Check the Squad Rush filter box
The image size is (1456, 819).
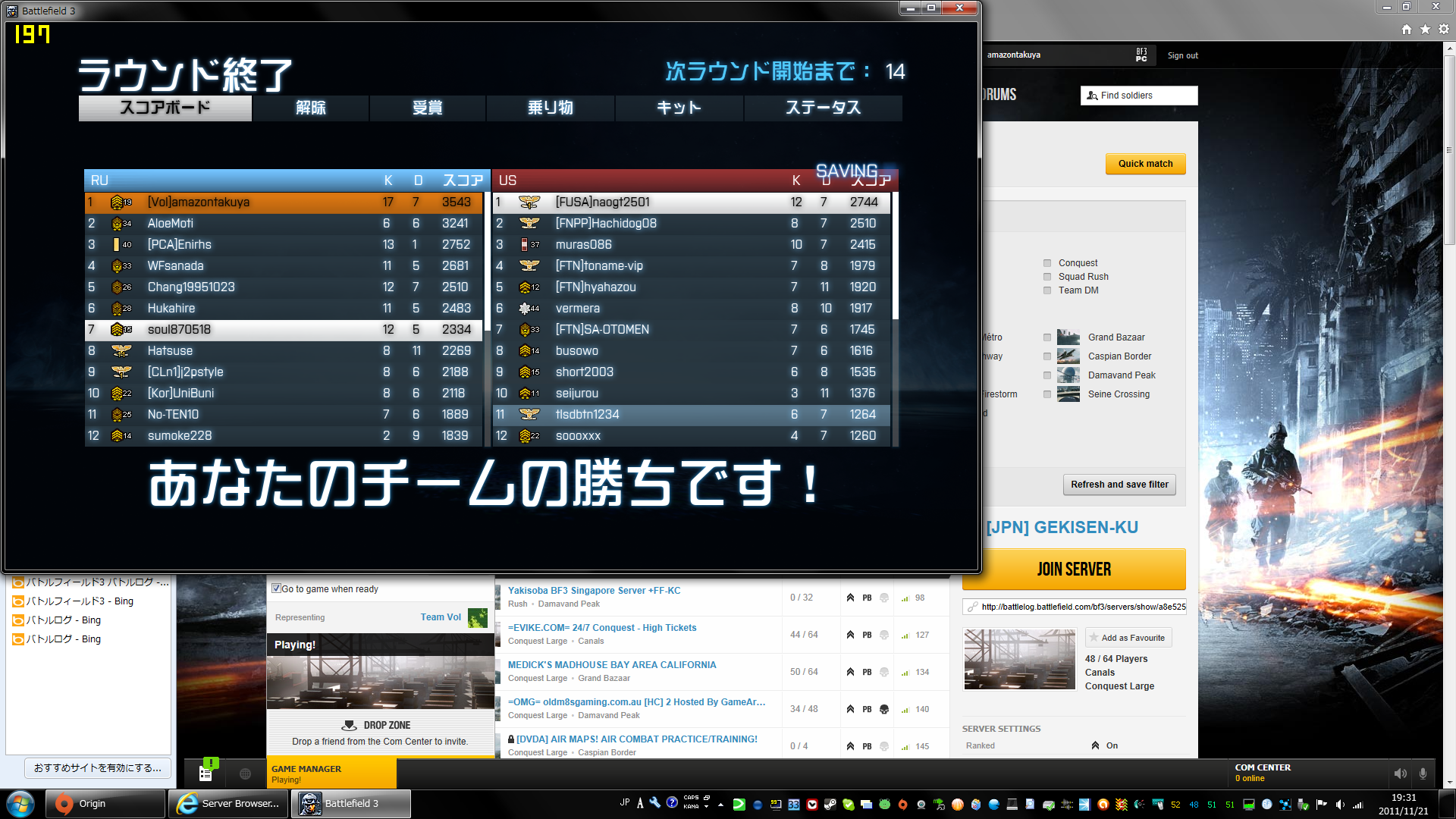[x=1047, y=277]
